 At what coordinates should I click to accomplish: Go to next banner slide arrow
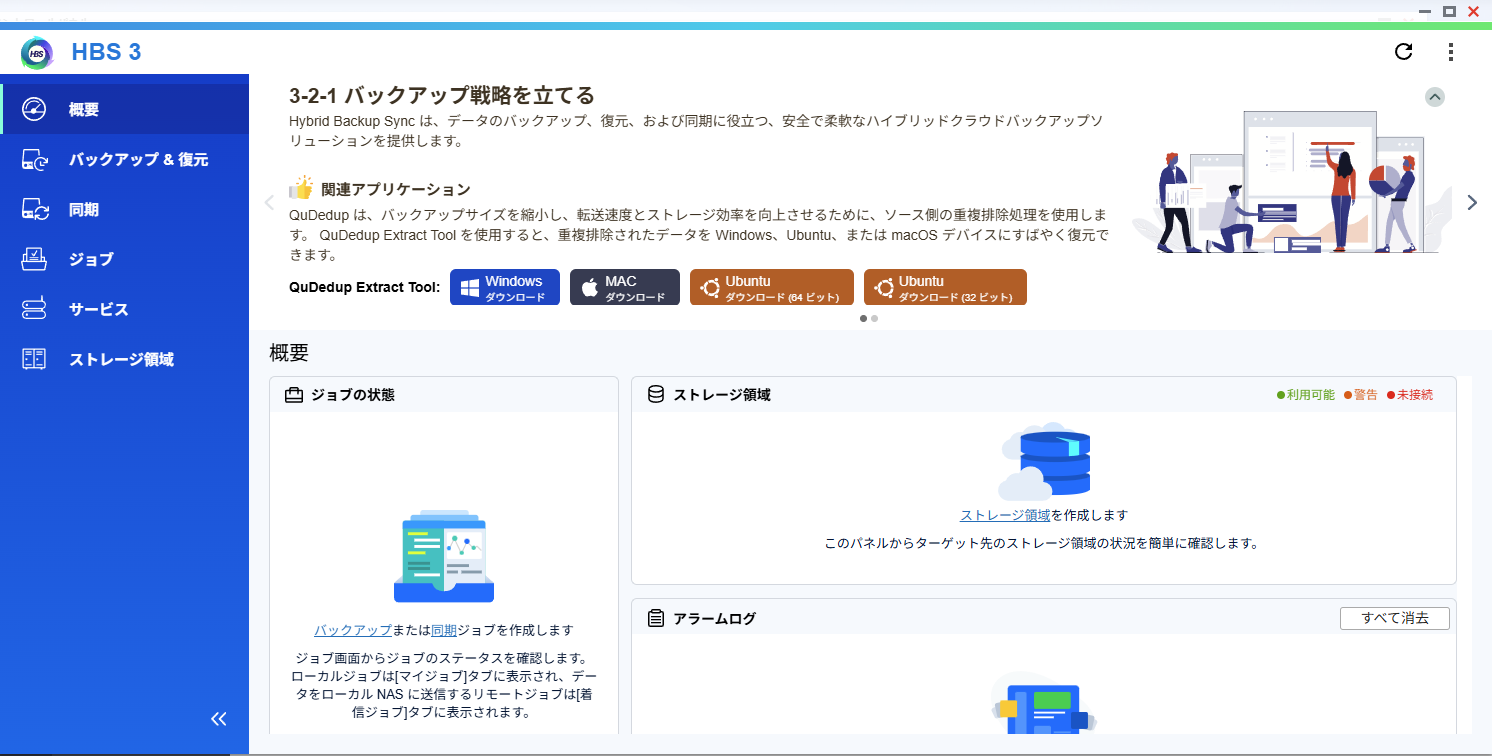click(x=1471, y=202)
